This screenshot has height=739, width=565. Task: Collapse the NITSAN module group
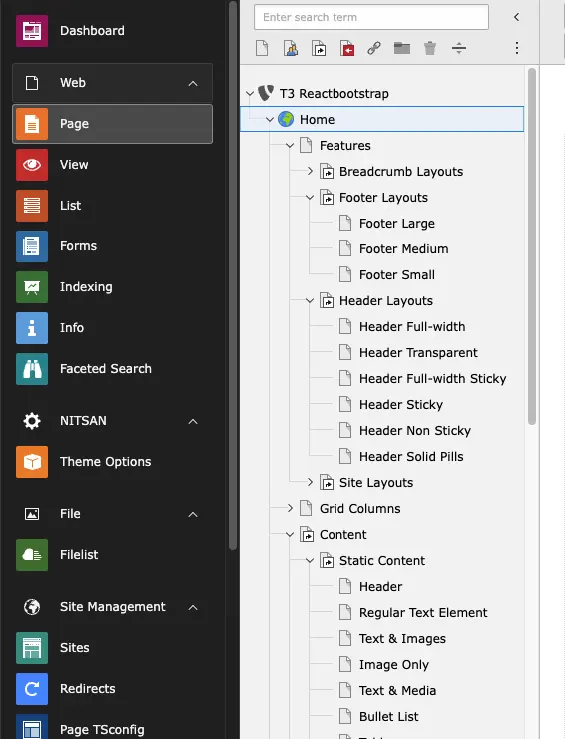(x=193, y=421)
